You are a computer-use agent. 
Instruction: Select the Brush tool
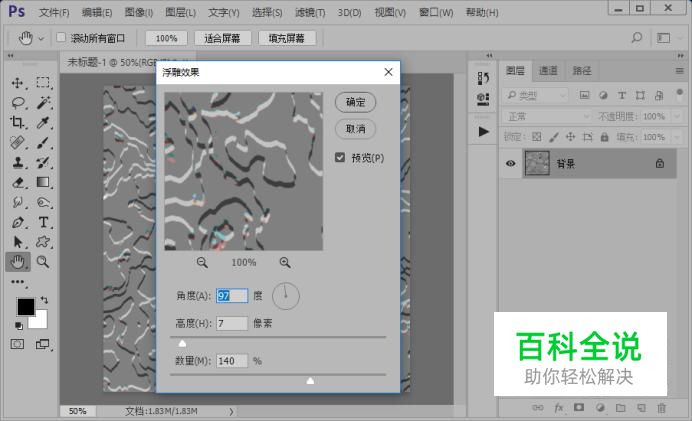coord(43,142)
